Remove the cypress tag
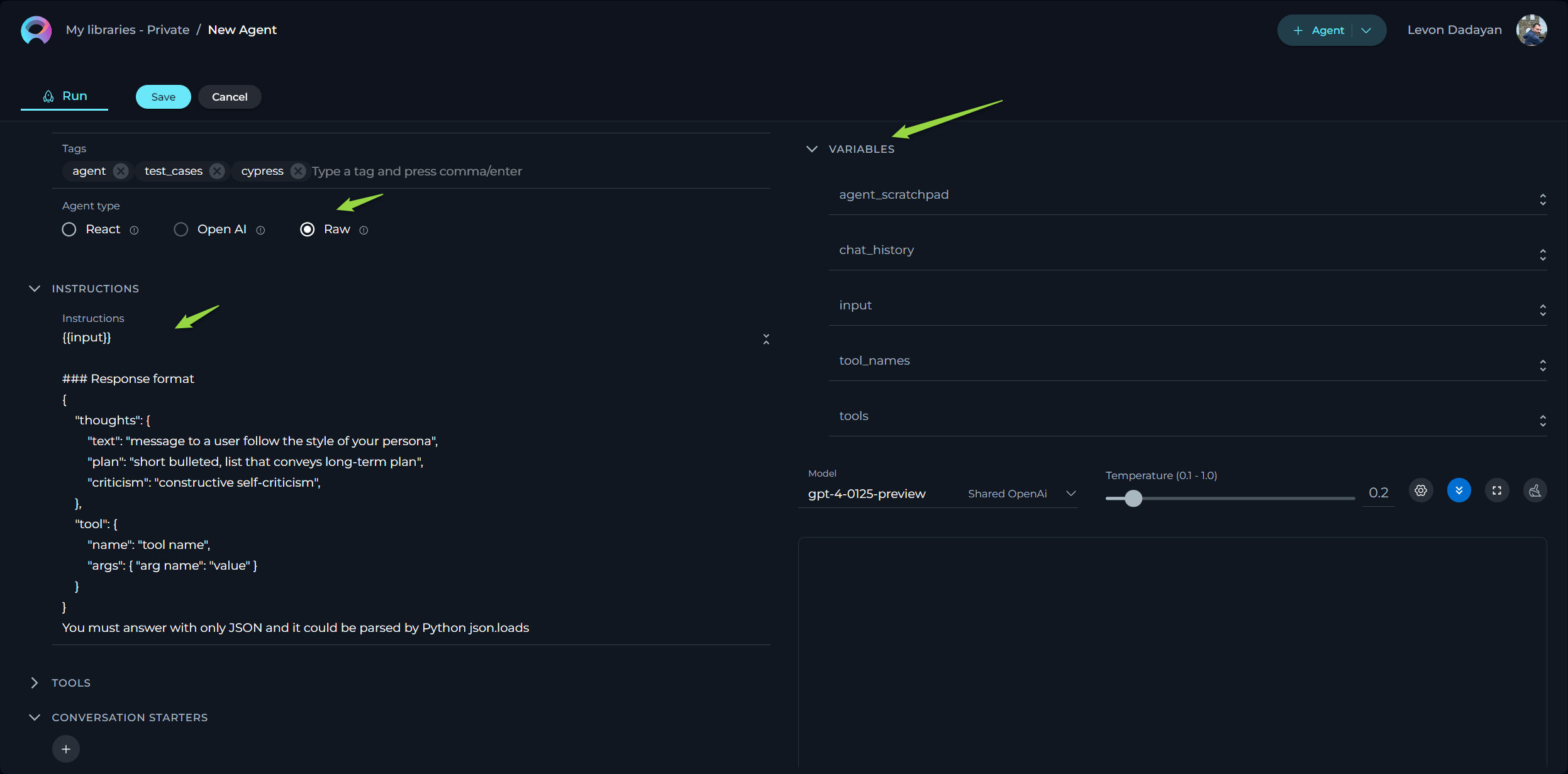 click(x=298, y=171)
